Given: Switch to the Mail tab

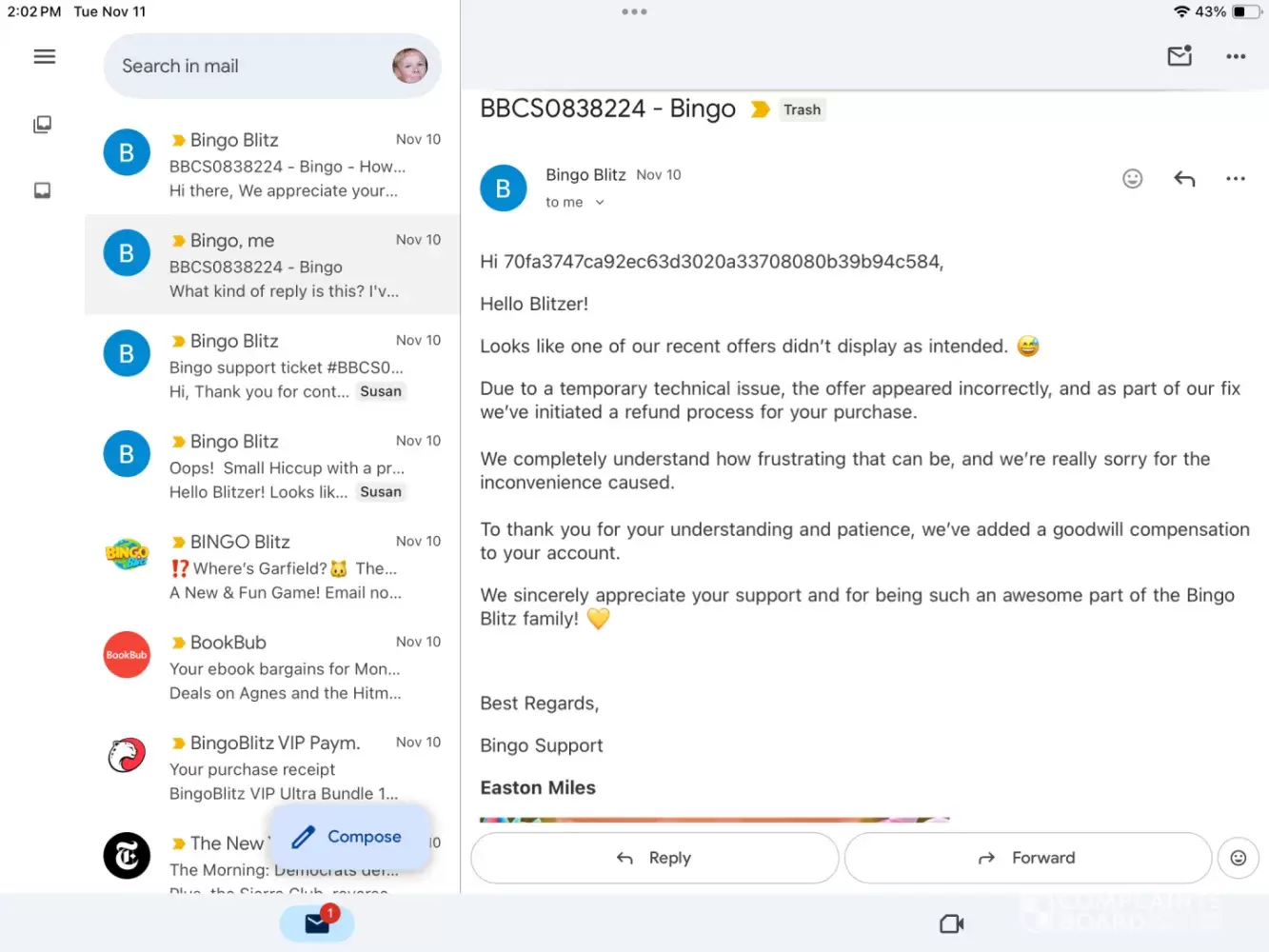Looking at the screenshot, I should pos(317,923).
